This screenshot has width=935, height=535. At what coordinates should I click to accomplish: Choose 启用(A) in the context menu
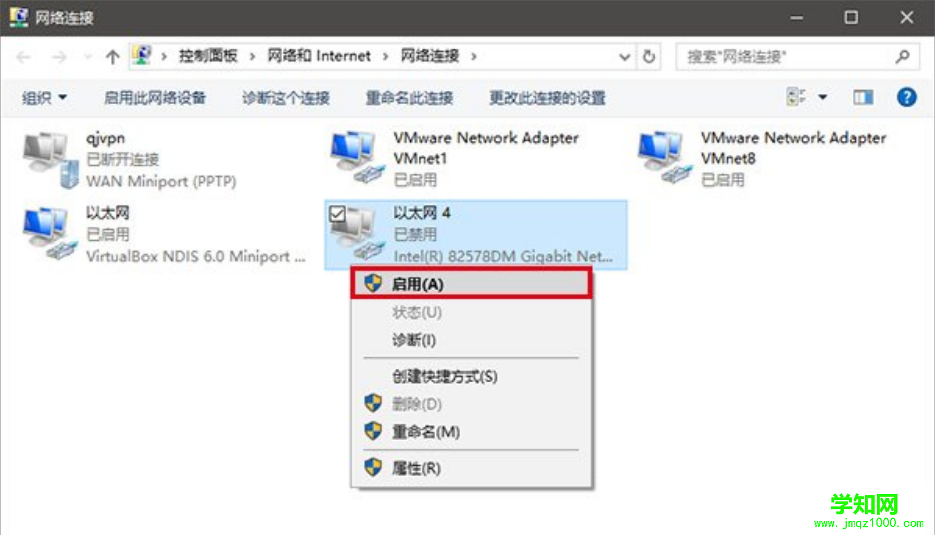471,284
